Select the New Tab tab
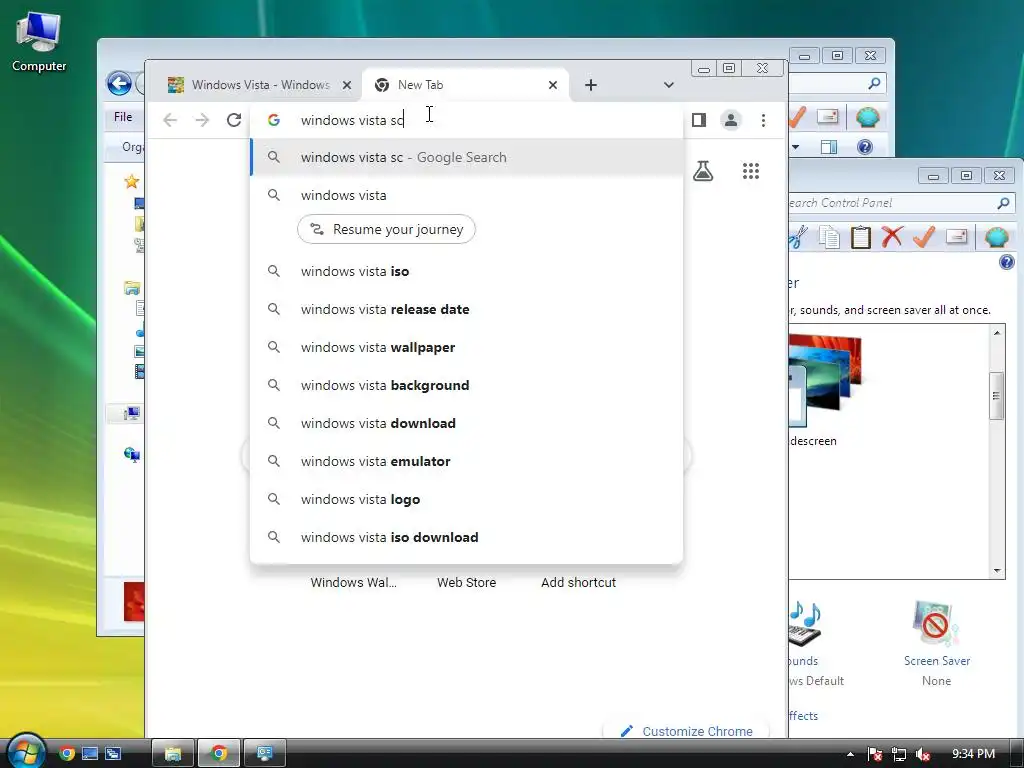This screenshot has height=768, width=1024. tap(465, 85)
